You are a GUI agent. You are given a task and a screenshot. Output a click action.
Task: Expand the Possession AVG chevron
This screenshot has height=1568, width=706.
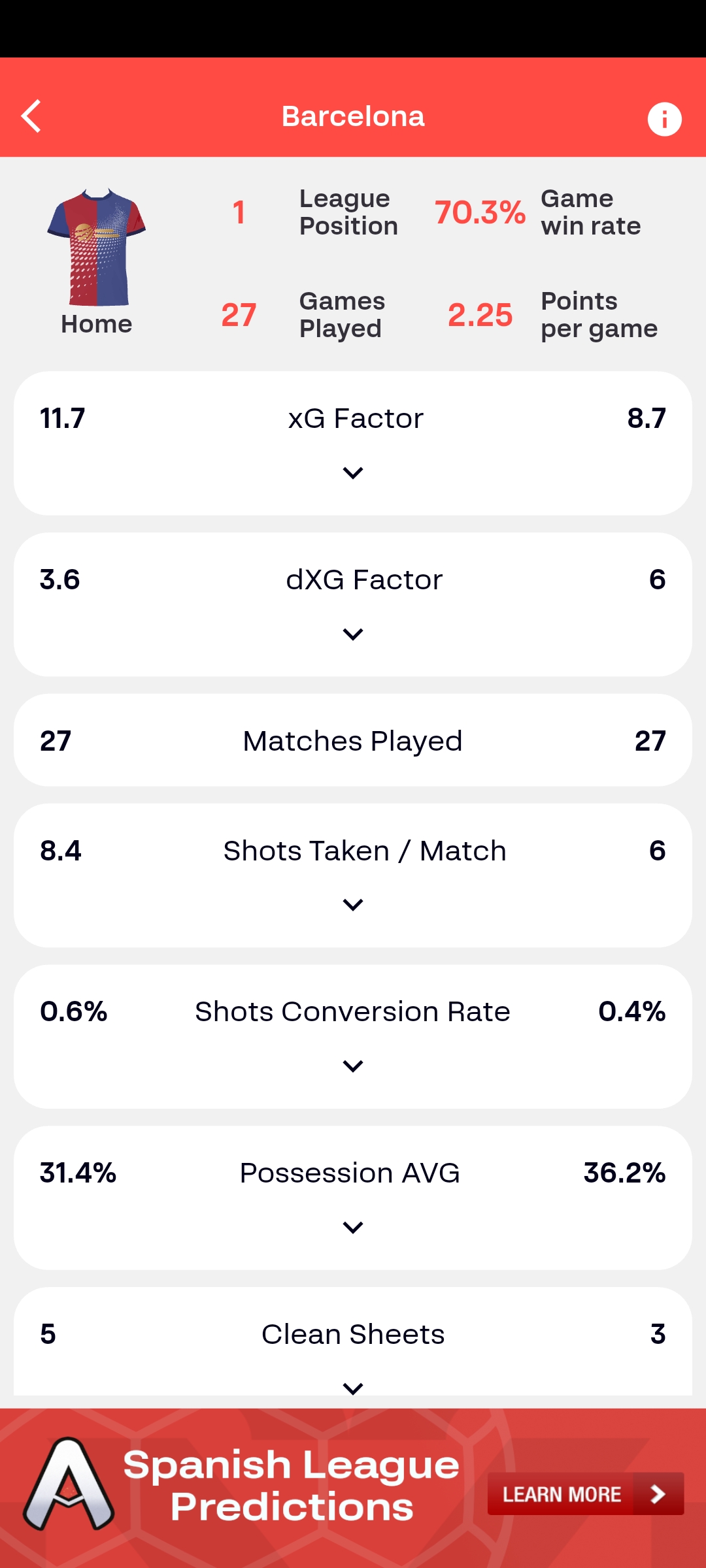[x=353, y=1228]
